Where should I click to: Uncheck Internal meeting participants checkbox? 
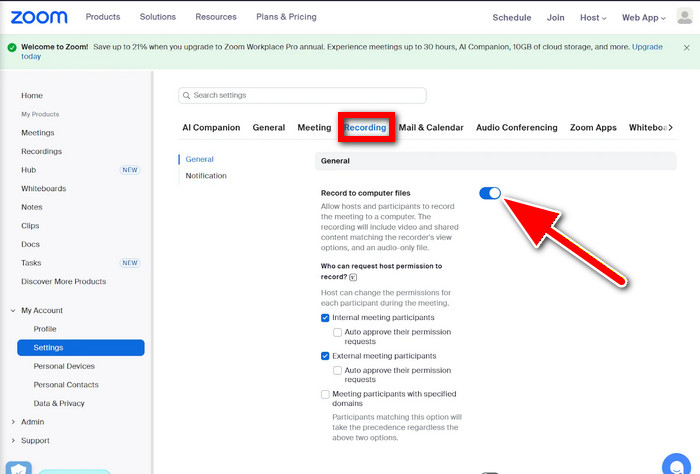pyautogui.click(x=325, y=317)
